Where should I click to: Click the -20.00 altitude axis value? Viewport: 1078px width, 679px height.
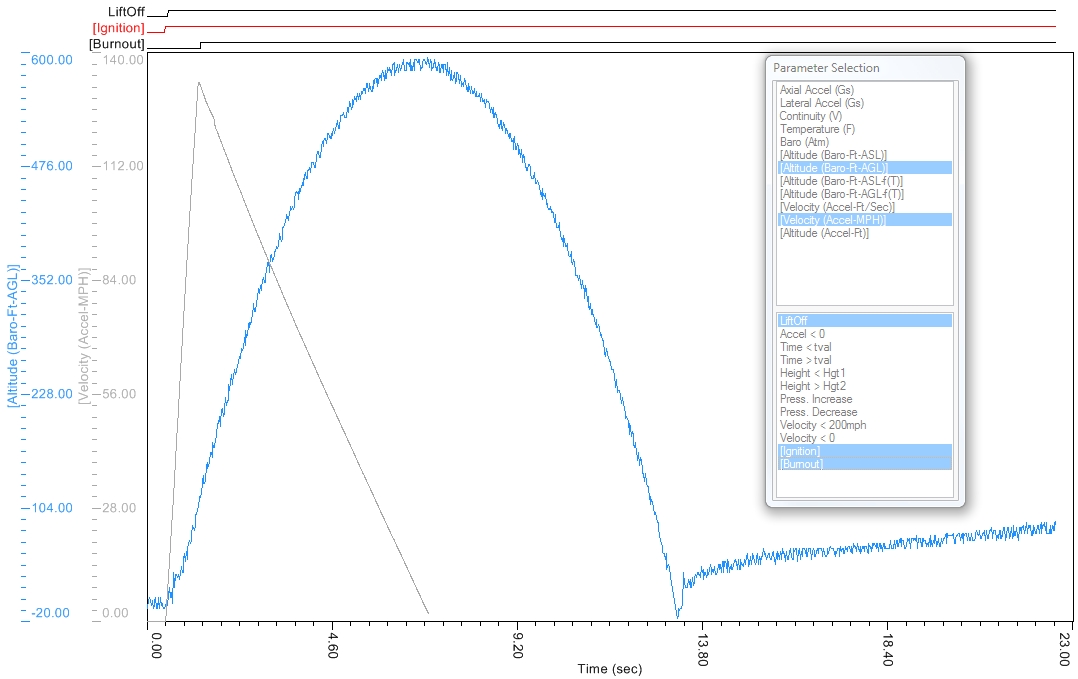coord(51,613)
